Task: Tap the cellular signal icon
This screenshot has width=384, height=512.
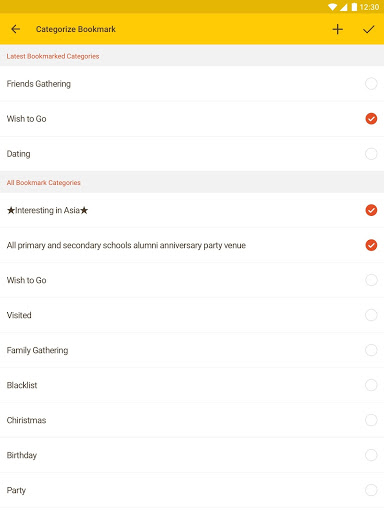Action: pos(343,7)
